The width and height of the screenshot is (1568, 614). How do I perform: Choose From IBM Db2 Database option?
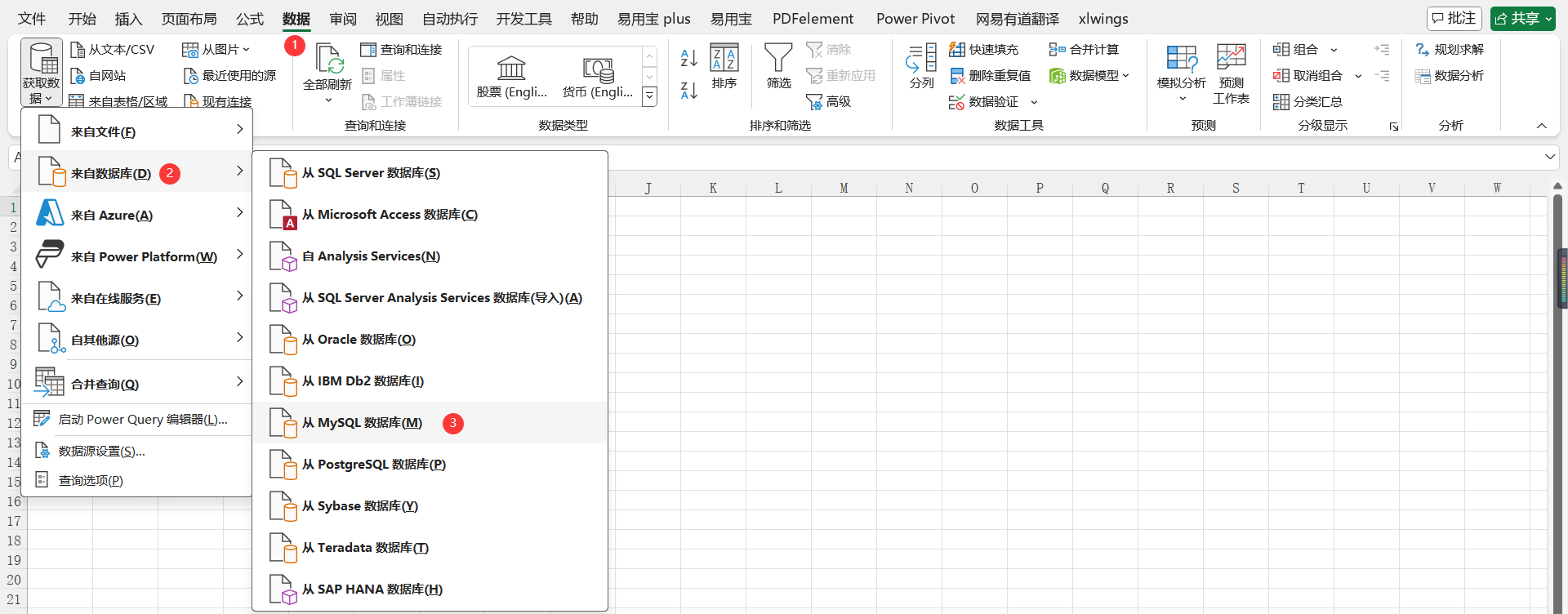coord(430,380)
